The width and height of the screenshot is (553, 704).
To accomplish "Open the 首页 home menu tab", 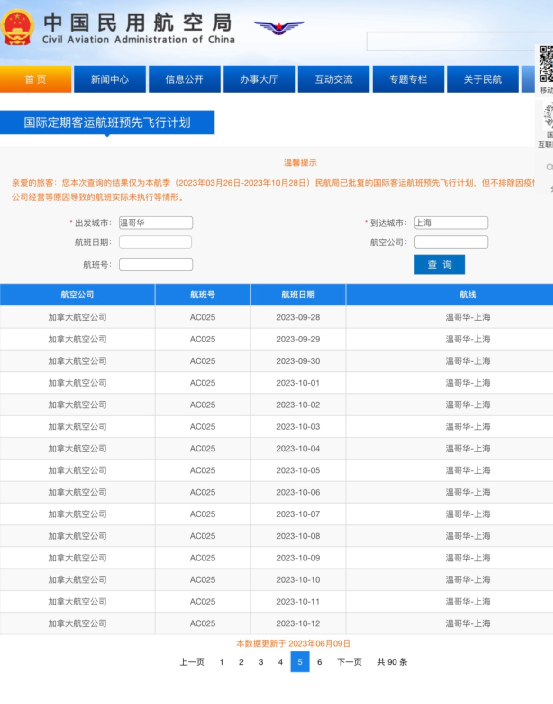I will tap(35, 79).
